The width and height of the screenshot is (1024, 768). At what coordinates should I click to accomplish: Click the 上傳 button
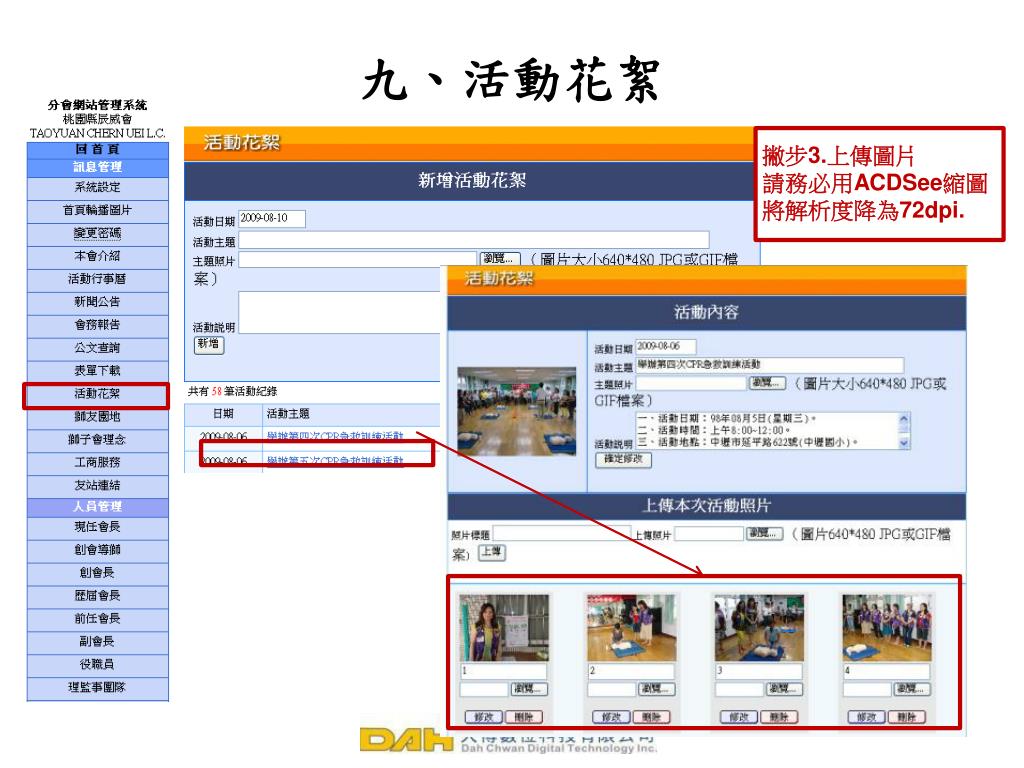[x=492, y=552]
